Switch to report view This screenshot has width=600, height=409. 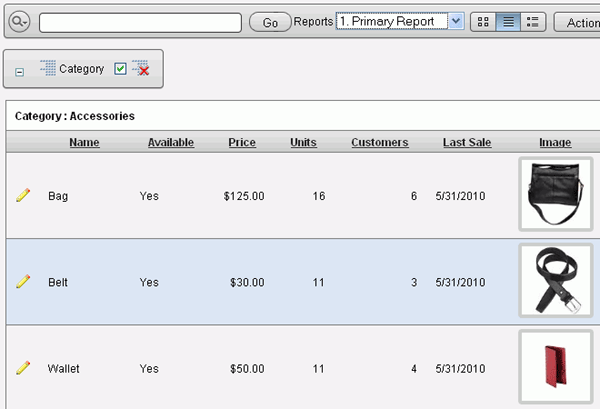(x=508, y=21)
